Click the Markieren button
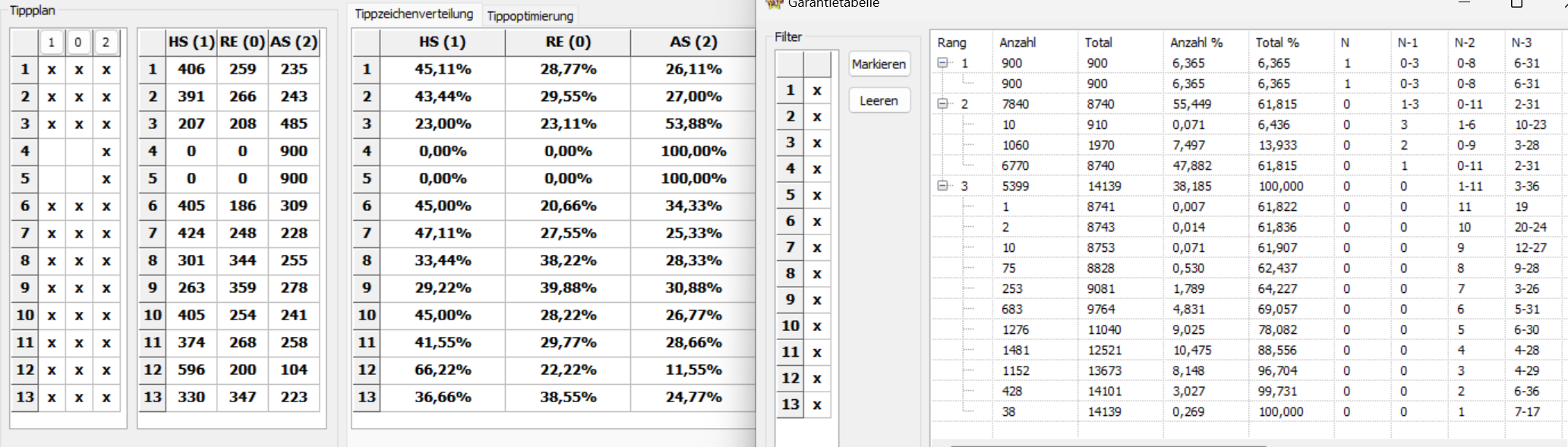This screenshot has height=447, width=1568. tap(879, 65)
